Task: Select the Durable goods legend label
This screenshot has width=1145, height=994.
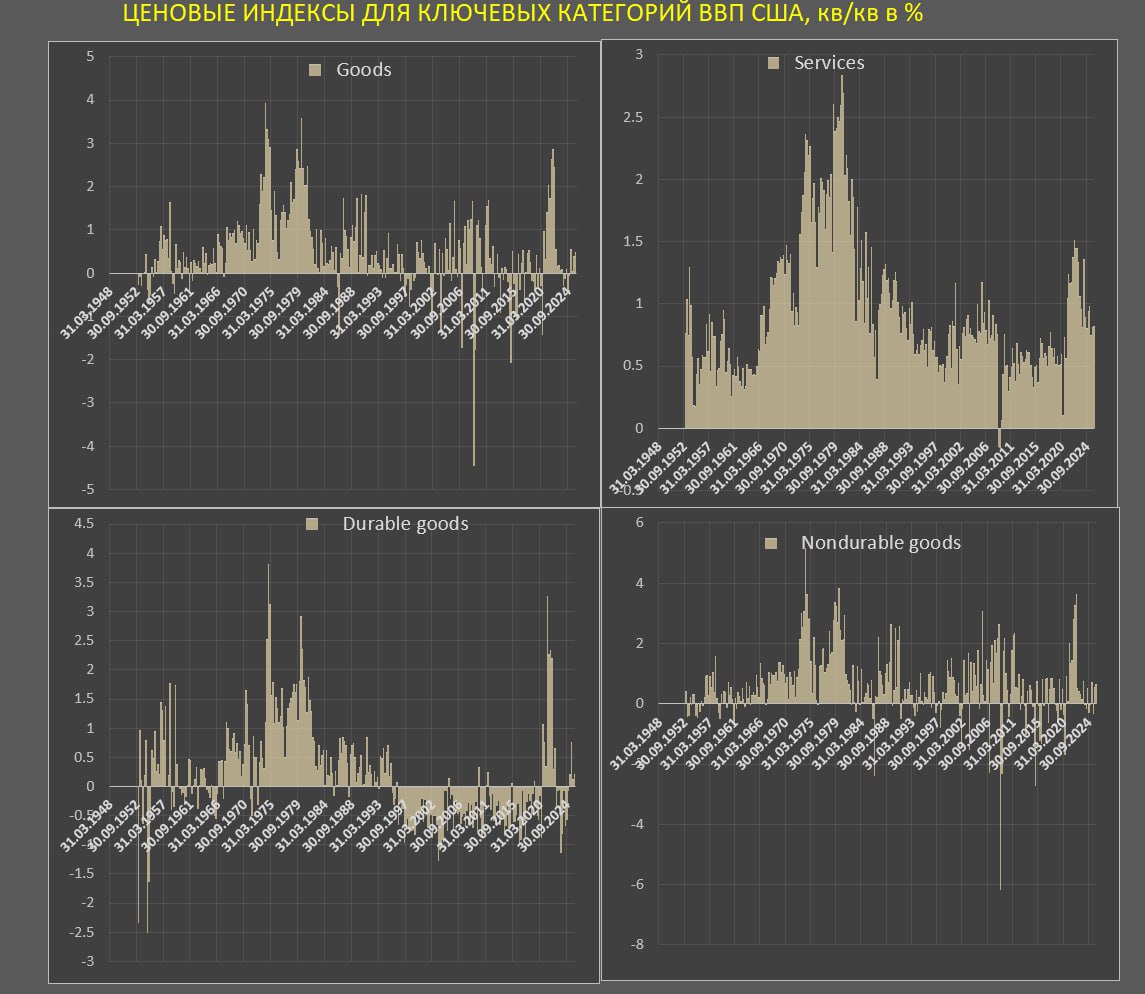Action: (x=405, y=524)
